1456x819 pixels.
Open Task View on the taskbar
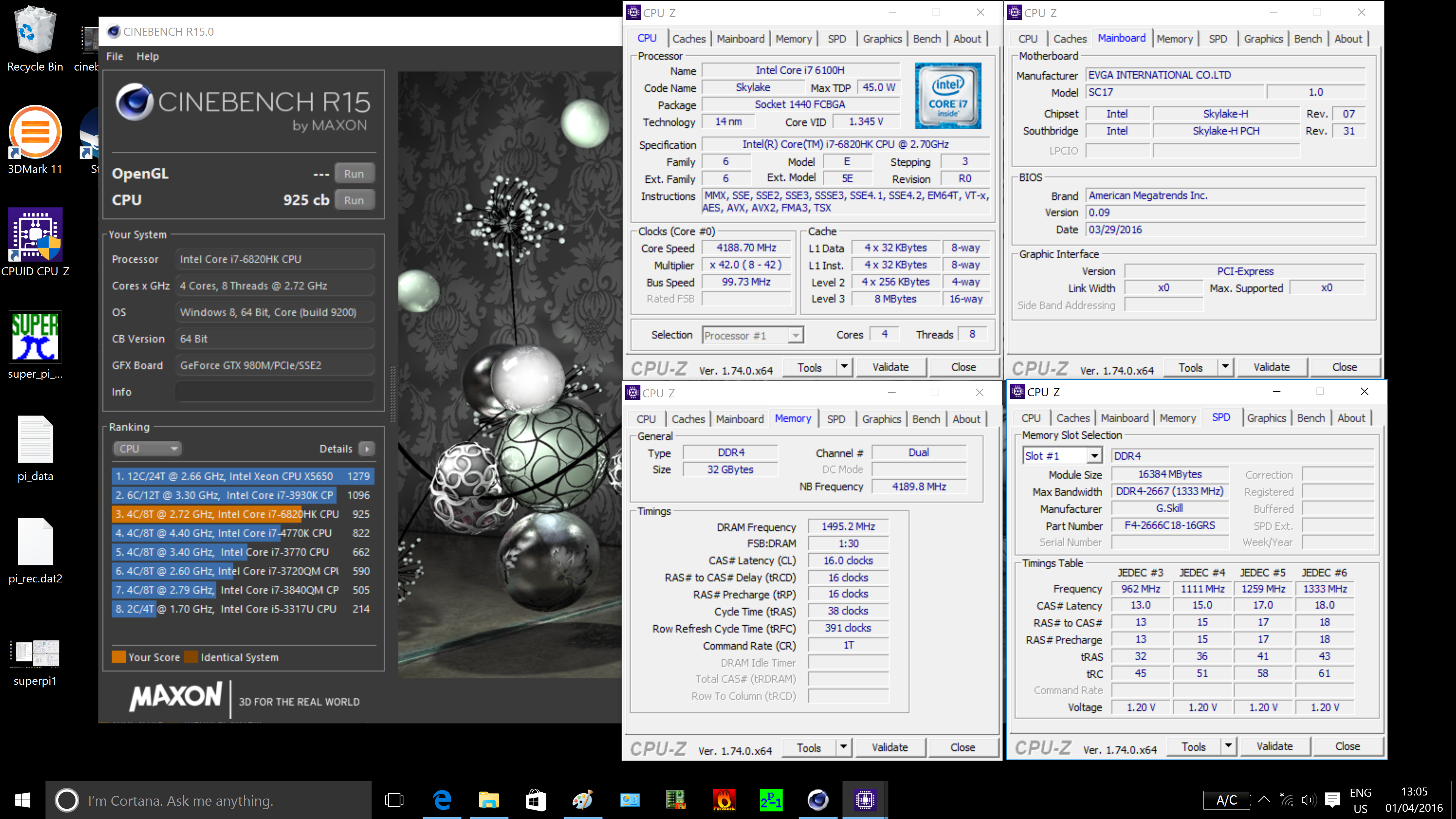pyautogui.click(x=394, y=800)
